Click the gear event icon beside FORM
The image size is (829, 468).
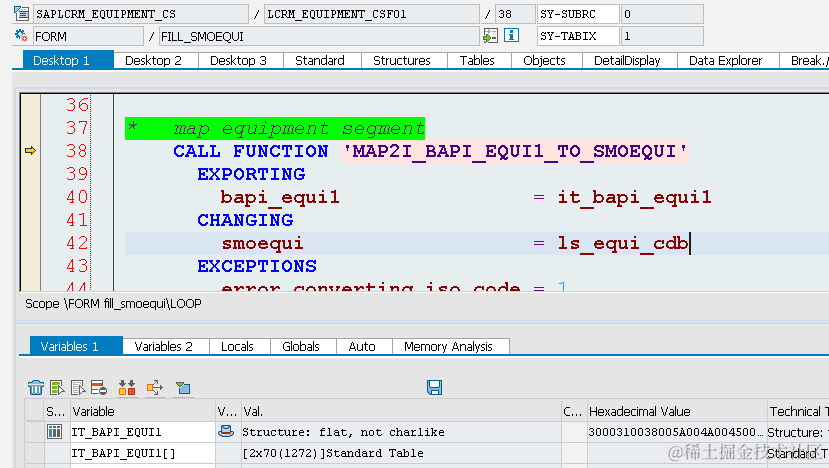(21, 35)
